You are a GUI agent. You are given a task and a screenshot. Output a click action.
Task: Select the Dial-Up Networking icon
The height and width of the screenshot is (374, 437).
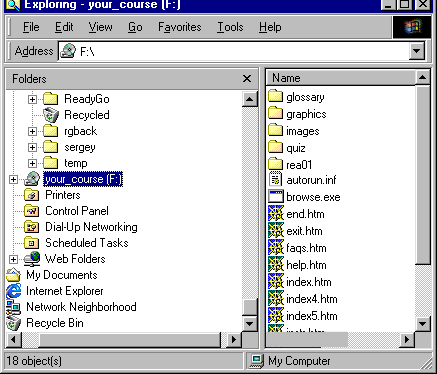32,227
